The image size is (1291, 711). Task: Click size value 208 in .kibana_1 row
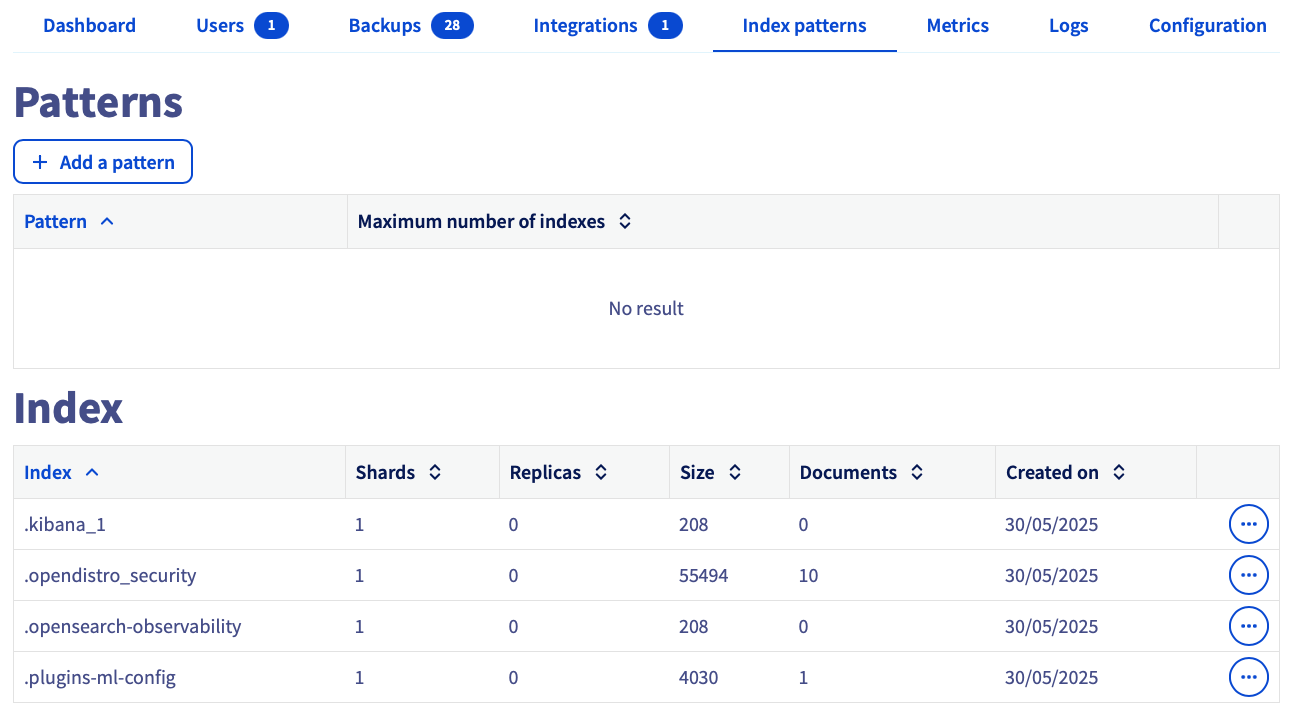[694, 524]
